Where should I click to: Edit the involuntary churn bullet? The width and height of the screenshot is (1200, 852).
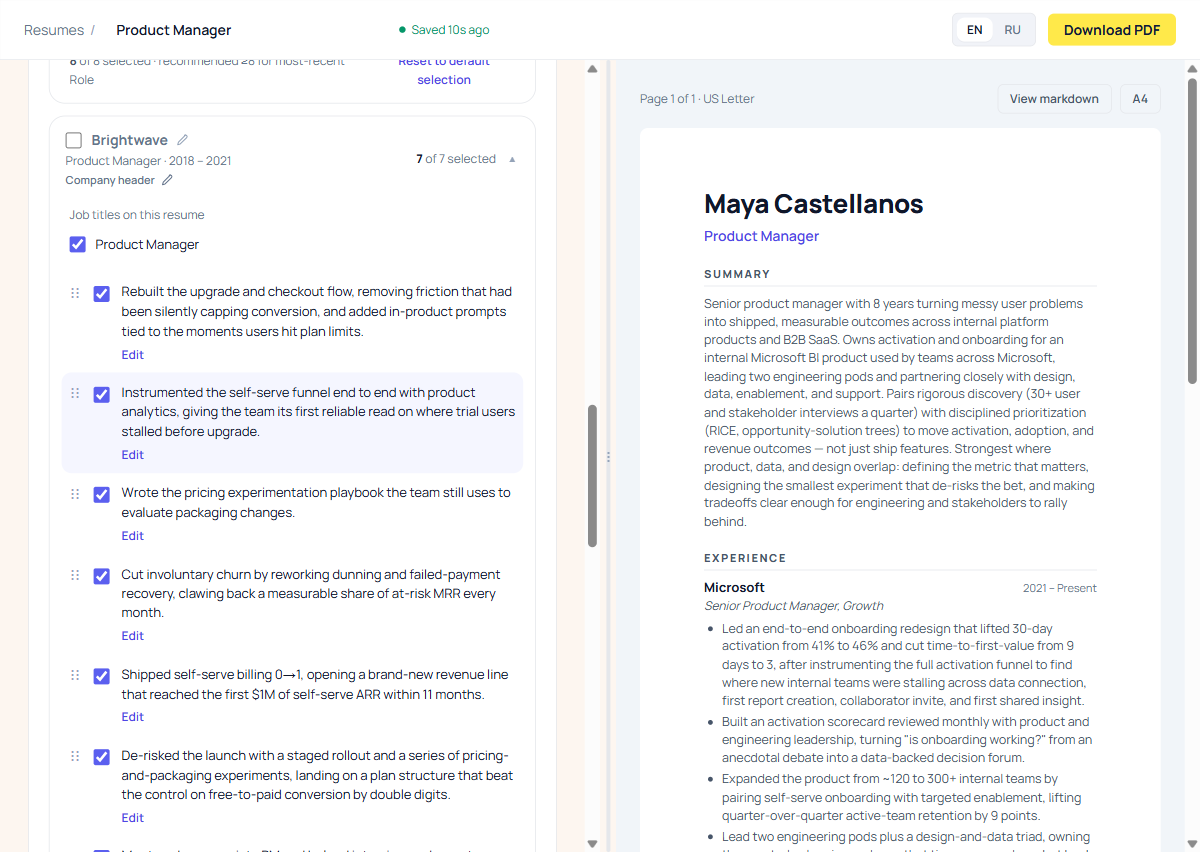tap(133, 636)
